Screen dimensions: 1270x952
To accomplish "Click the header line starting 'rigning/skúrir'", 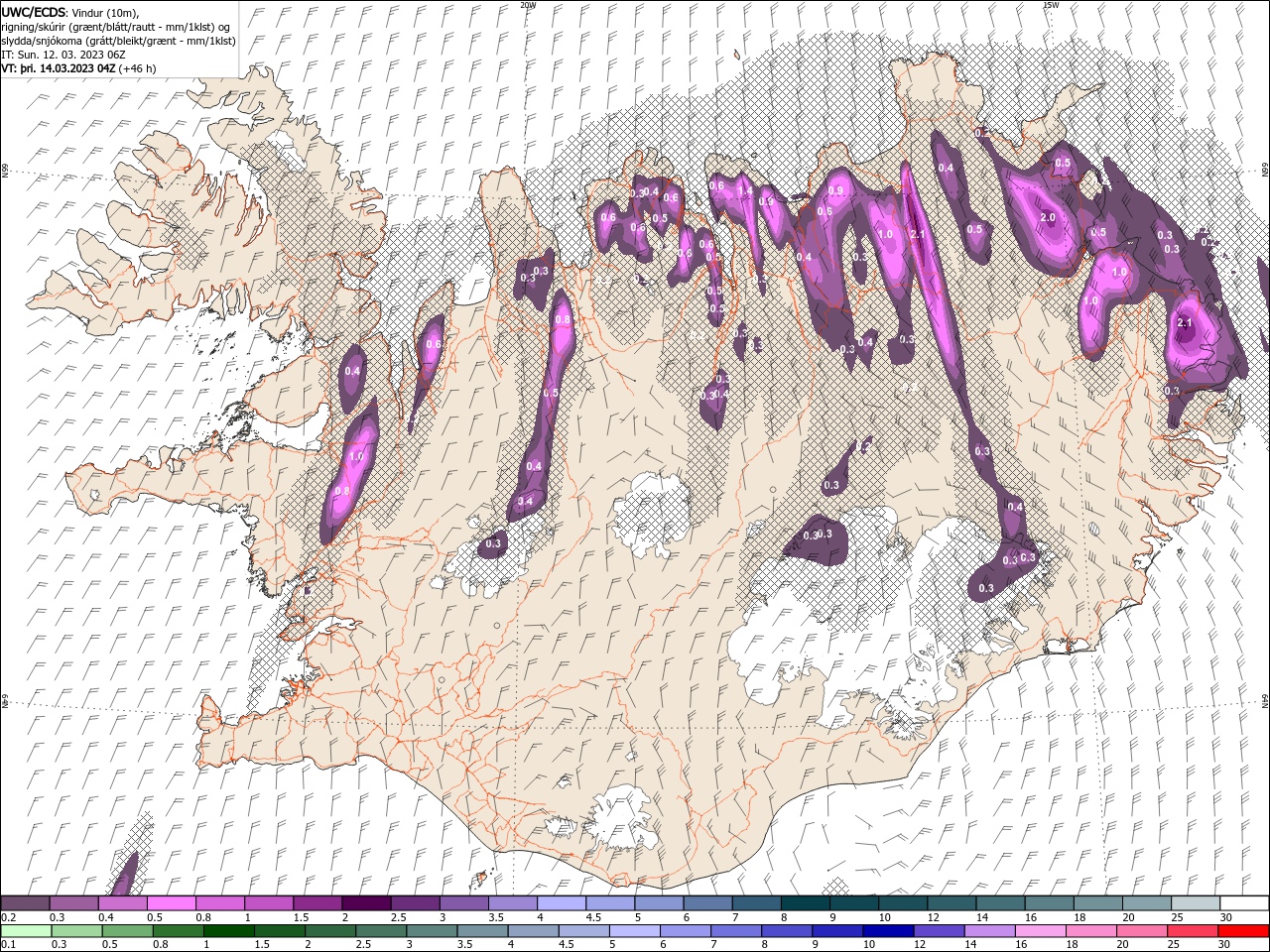I will (117, 27).
